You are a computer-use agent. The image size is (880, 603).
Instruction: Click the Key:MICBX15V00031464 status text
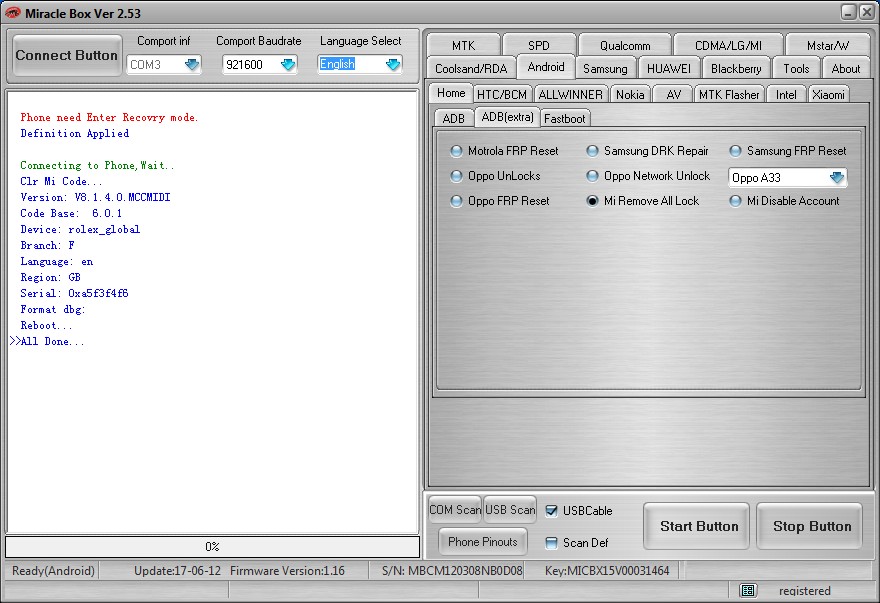(x=607, y=570)
